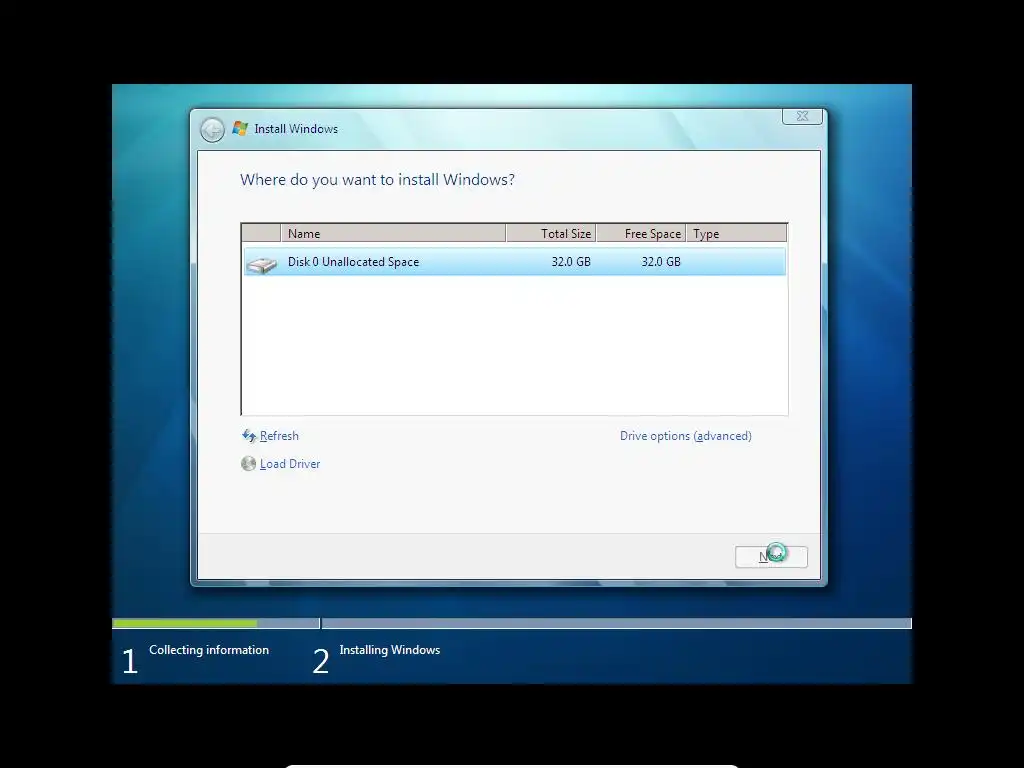Sort by the Free Space column header
Screen dimensions: 1024x768
[641, 233]
